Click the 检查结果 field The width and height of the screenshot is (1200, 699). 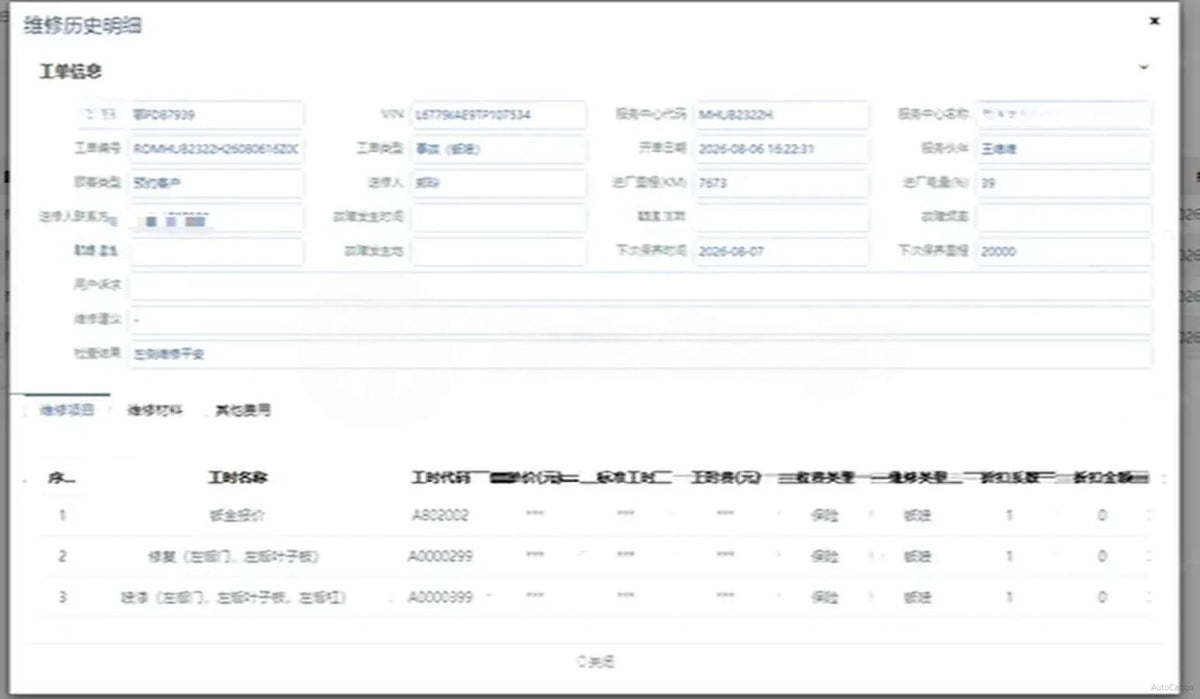[640, 354]
